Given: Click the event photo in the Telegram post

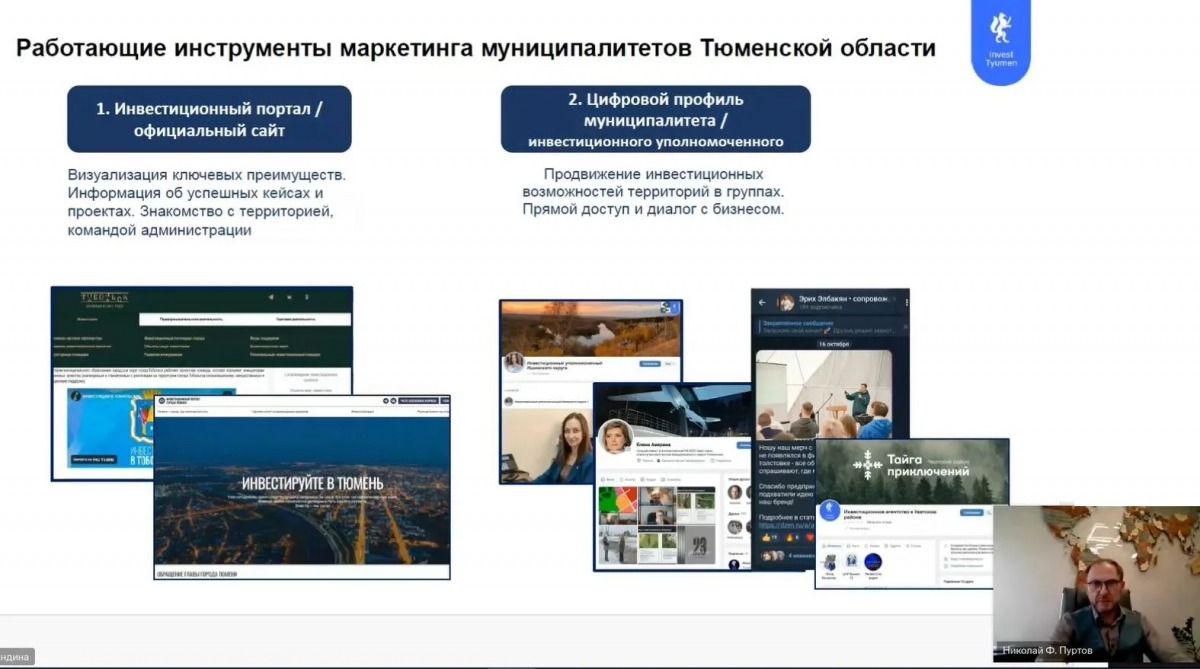Looking at the screenshot, I should (x=822, y=394).
